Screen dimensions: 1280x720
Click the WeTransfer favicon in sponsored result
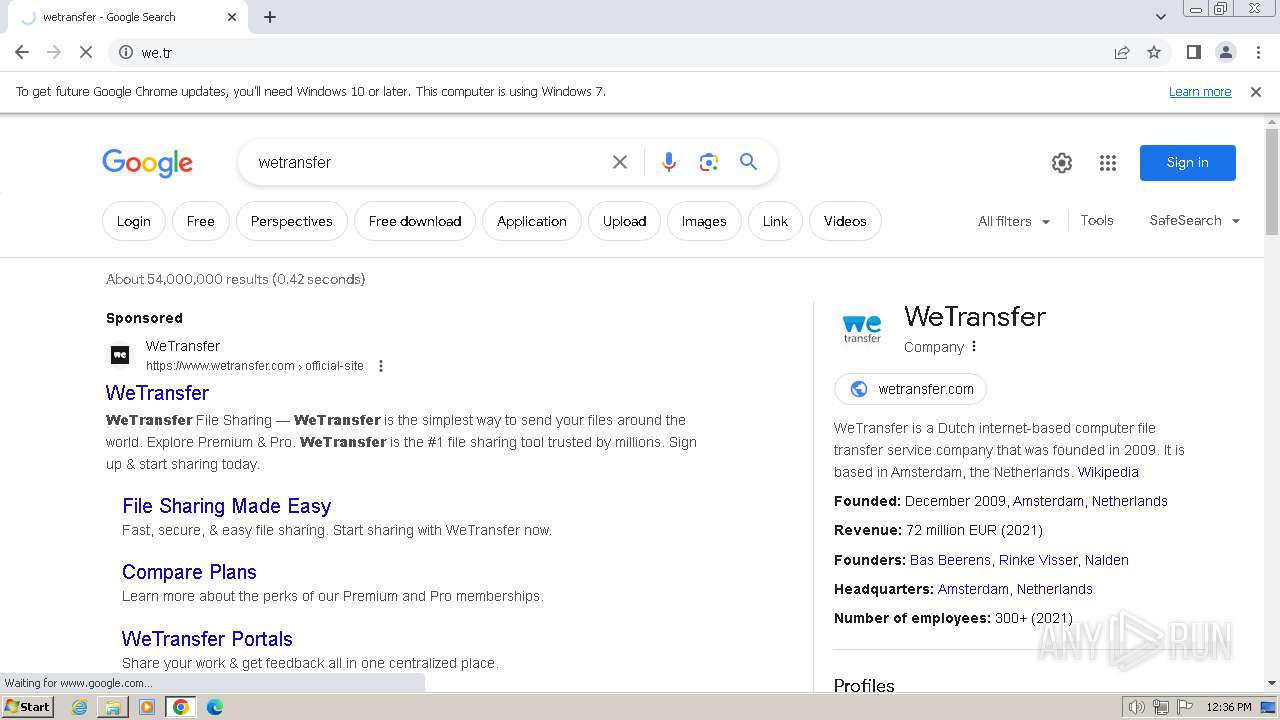(120, 355)
